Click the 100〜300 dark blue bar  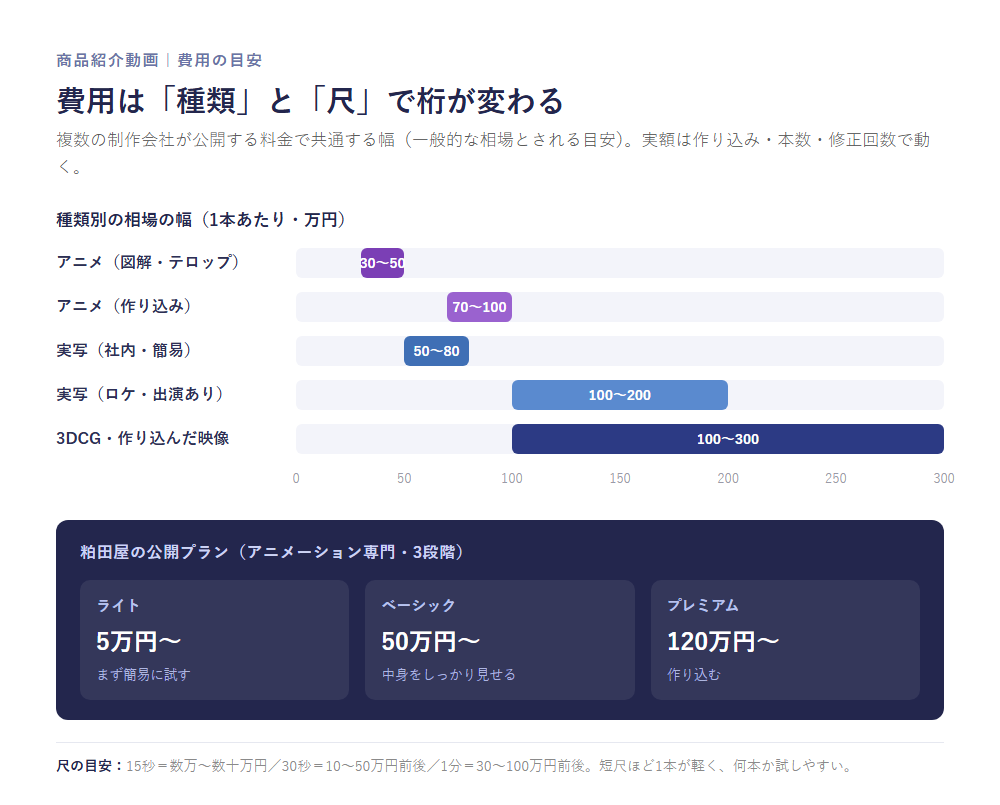[728, 439]
